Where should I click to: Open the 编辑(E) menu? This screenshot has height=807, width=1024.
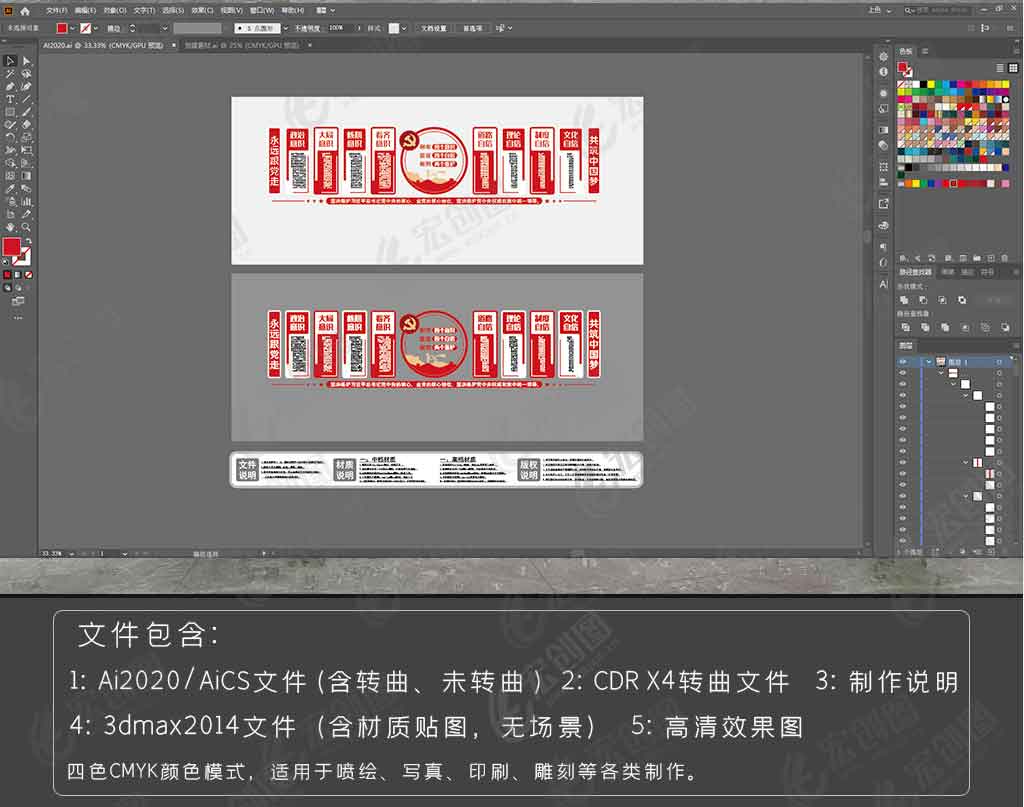point(85,10)
